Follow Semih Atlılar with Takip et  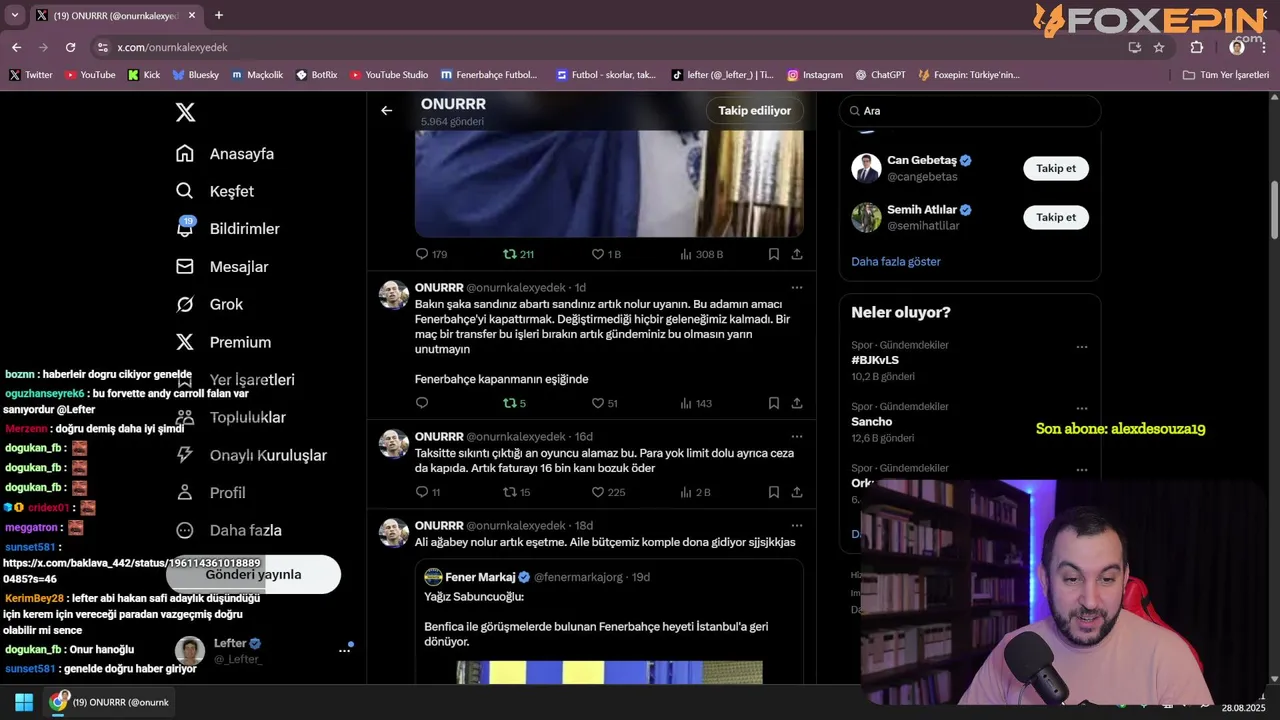coord(1056,217)
